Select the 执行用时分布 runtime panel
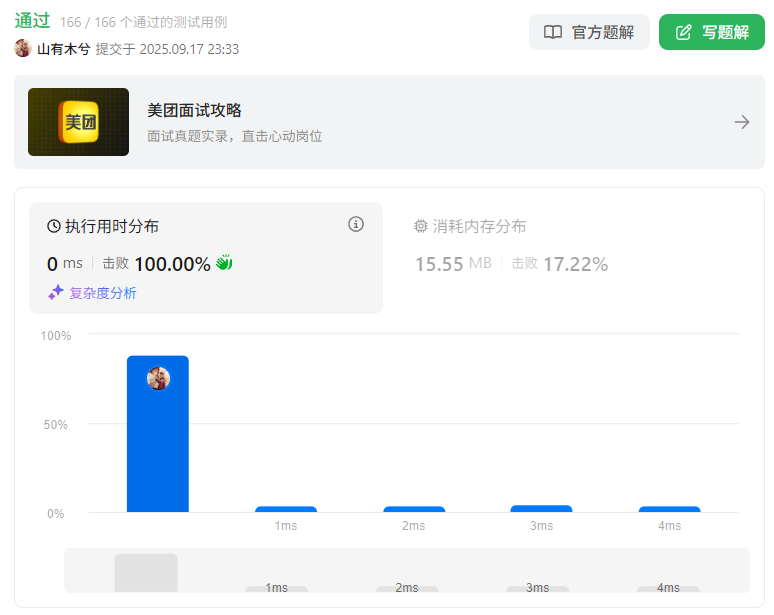Screen dimensions: 774x615 point(206,258)
